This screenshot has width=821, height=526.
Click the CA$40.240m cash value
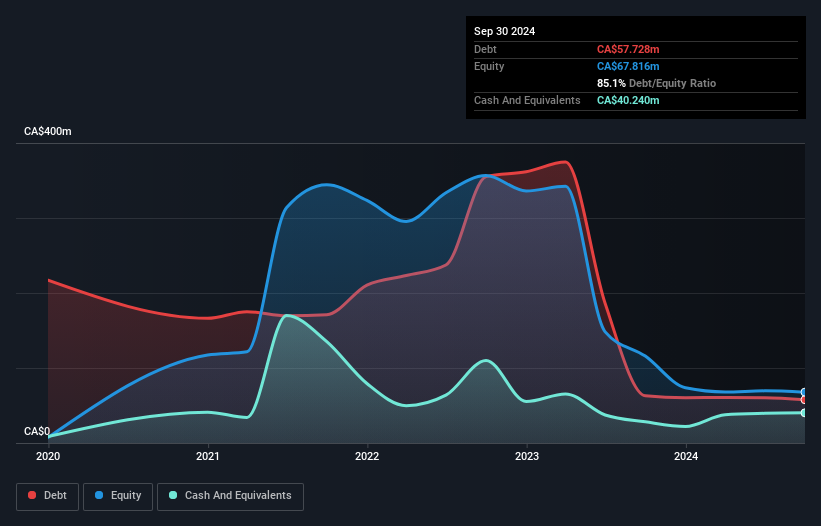tap(628, 100)
